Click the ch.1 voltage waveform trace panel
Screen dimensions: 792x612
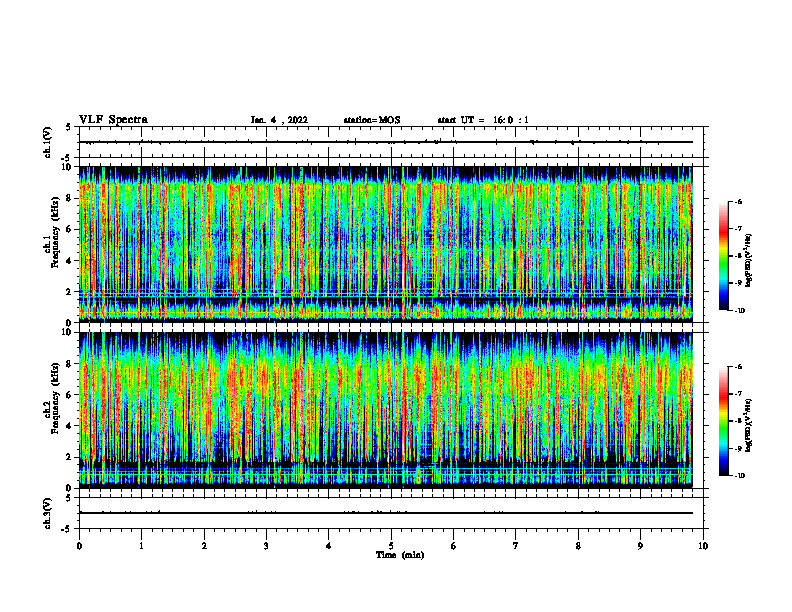click(391, 142)
